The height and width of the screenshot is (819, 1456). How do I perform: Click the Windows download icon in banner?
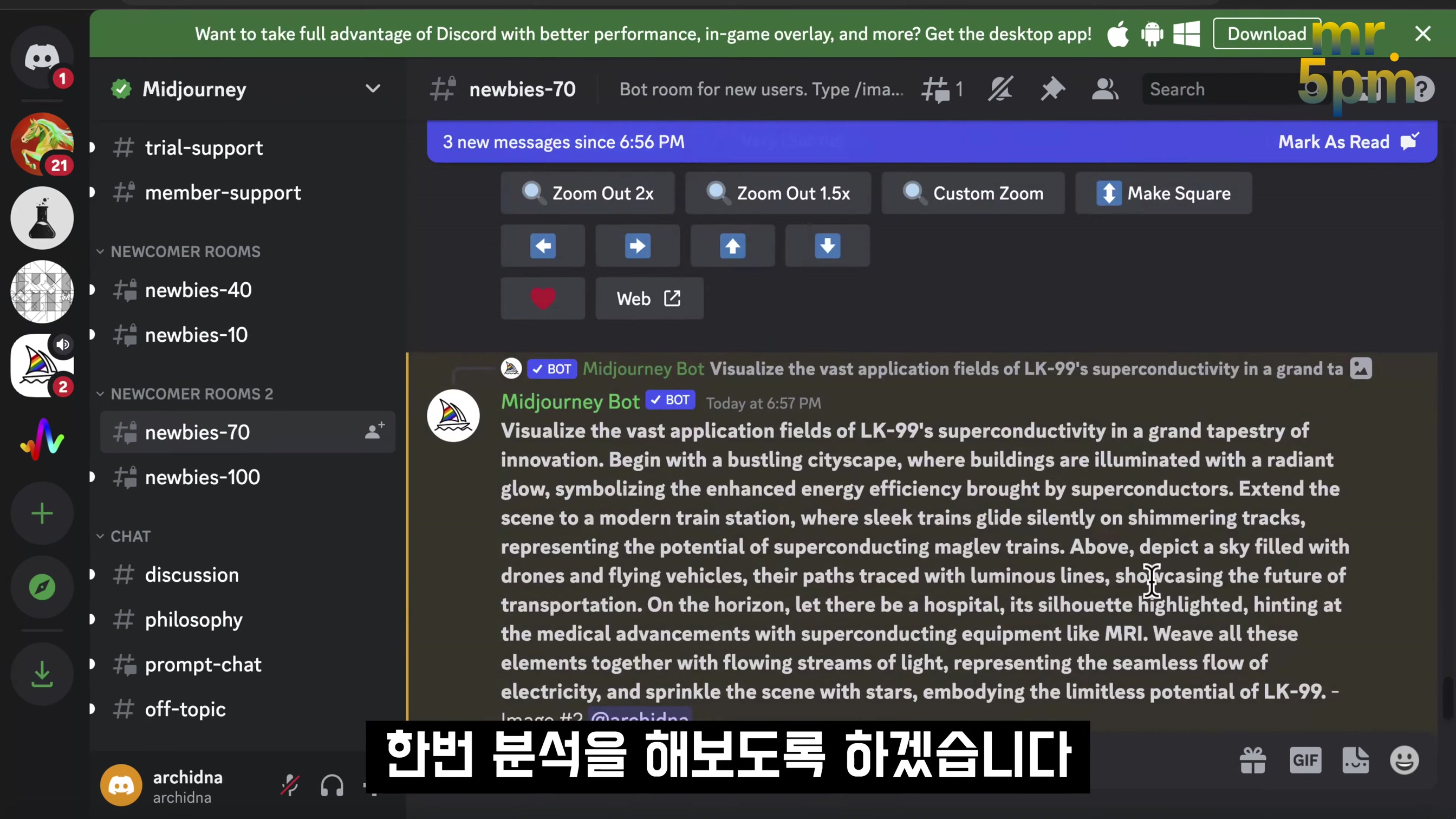click(1186, 34)
